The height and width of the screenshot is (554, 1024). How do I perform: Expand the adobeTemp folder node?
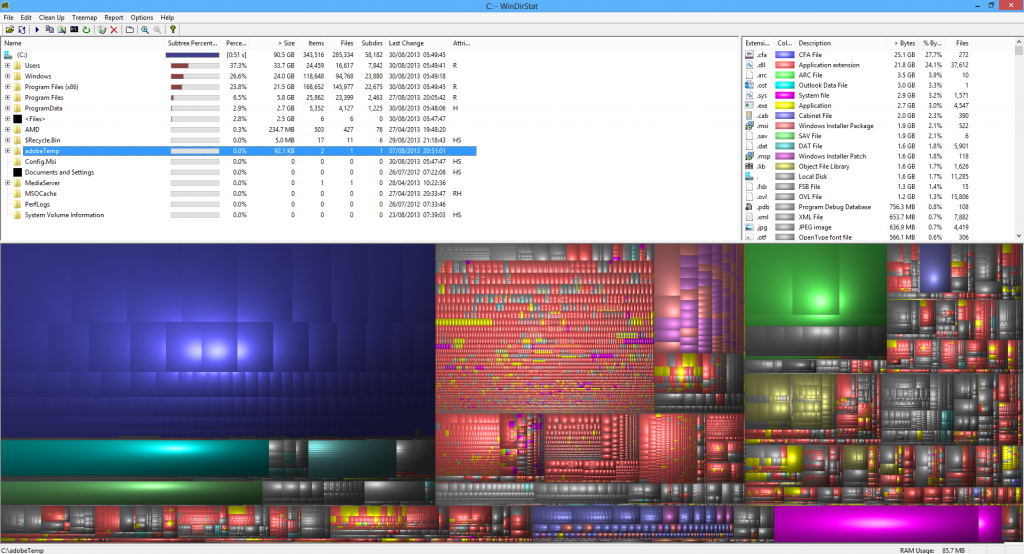point(8,151)
